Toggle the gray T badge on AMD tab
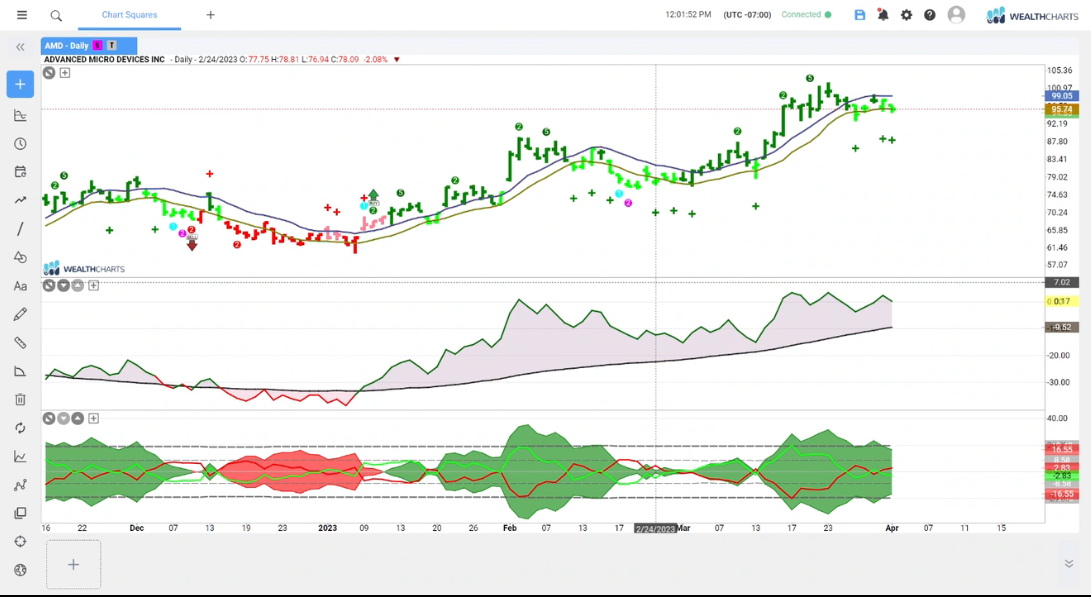The width and height of the screenshot is (1091, 597). [x=111, y=46]
